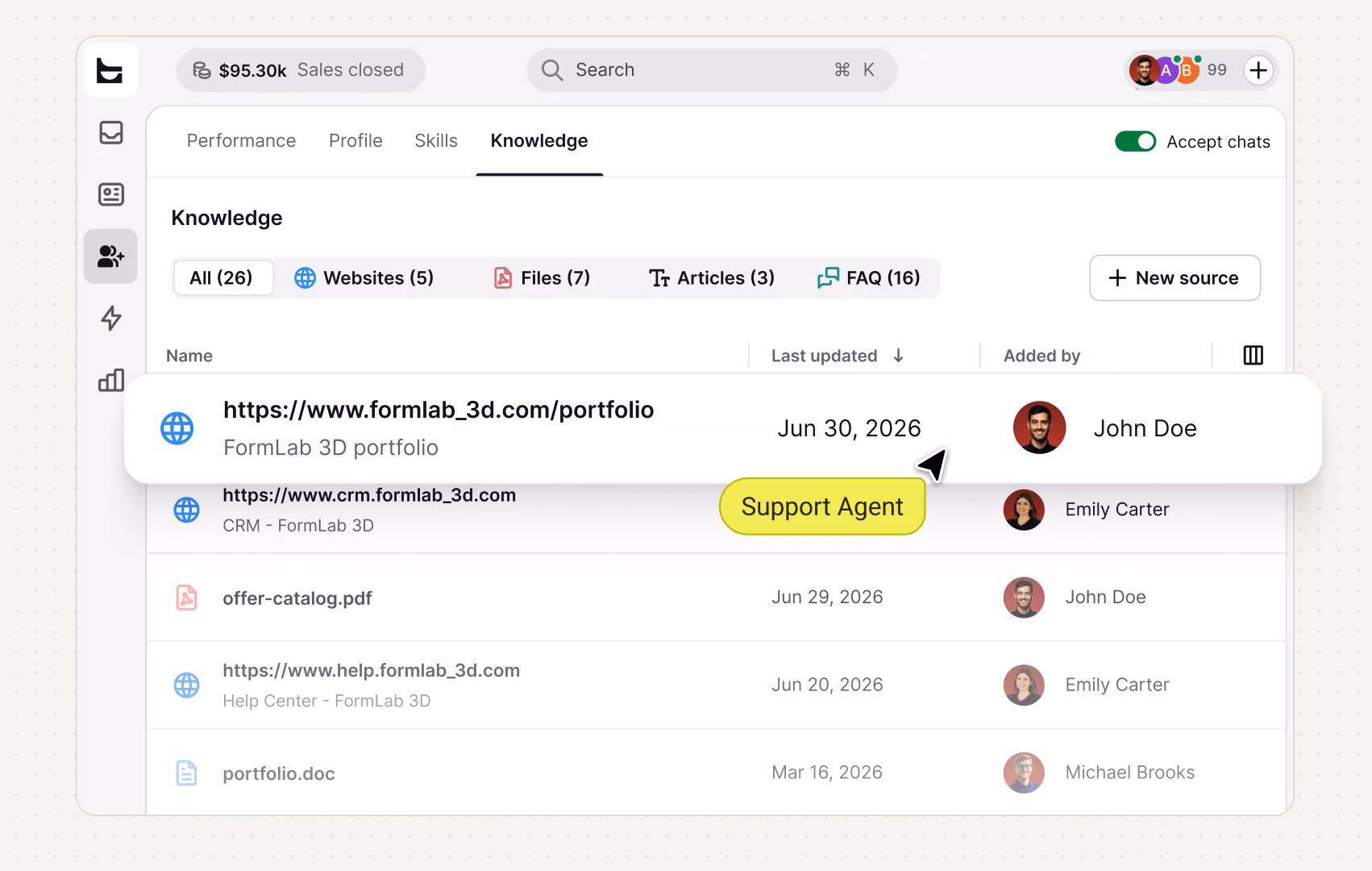
Task: Open the help.formlab_3d.com link
Action: (x=372, y=670)
